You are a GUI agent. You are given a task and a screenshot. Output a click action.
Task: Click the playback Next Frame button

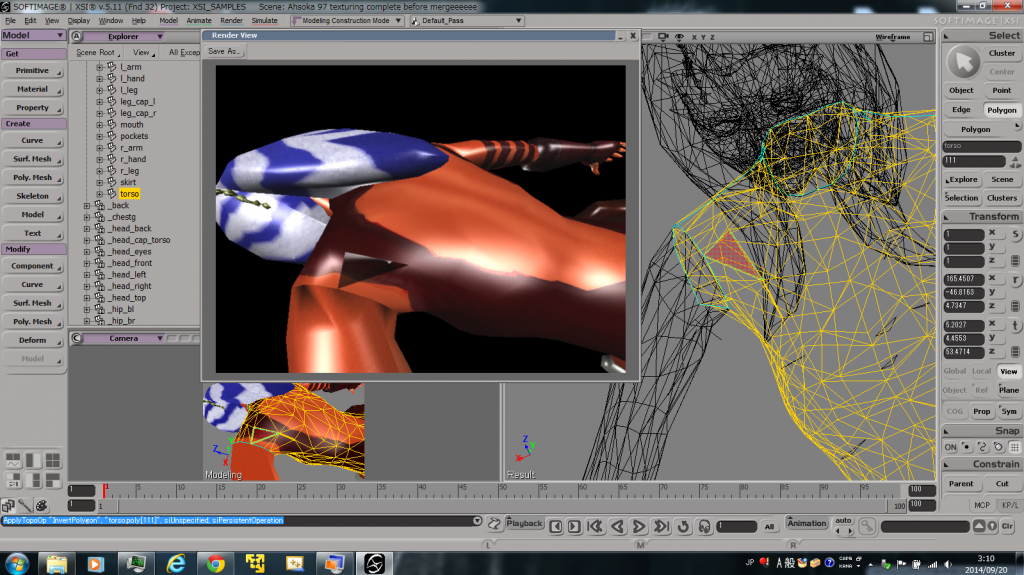573,526
